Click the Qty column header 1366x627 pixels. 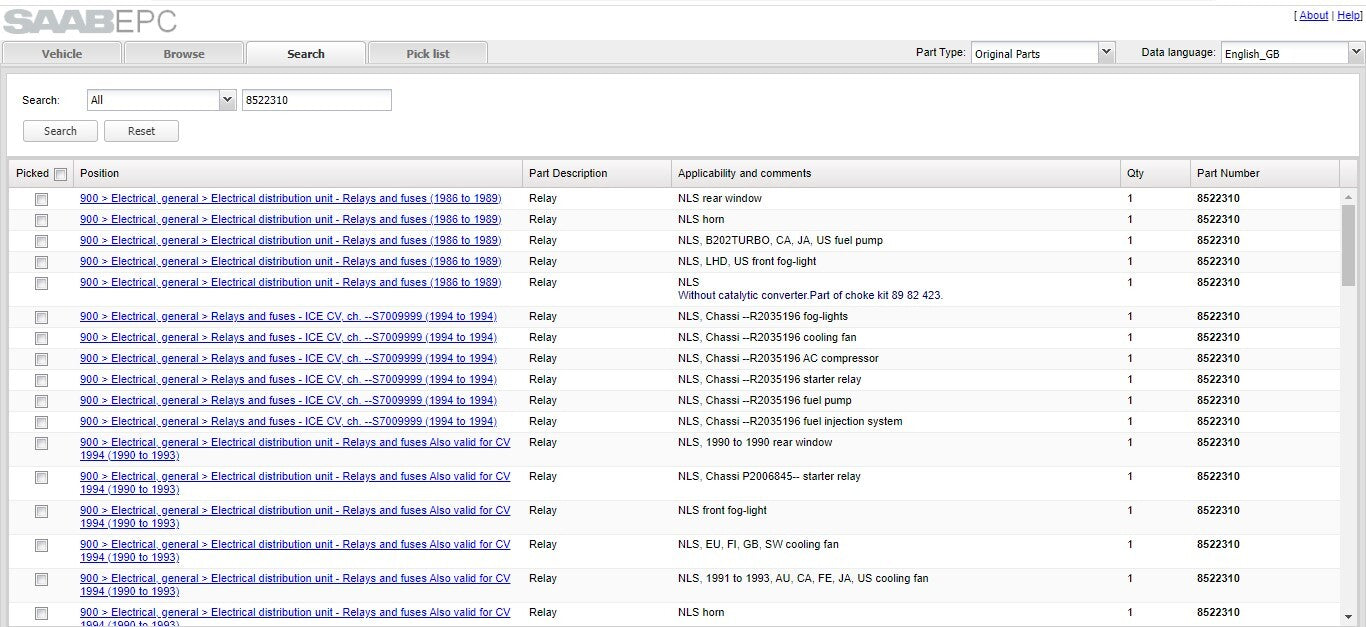1155,173
